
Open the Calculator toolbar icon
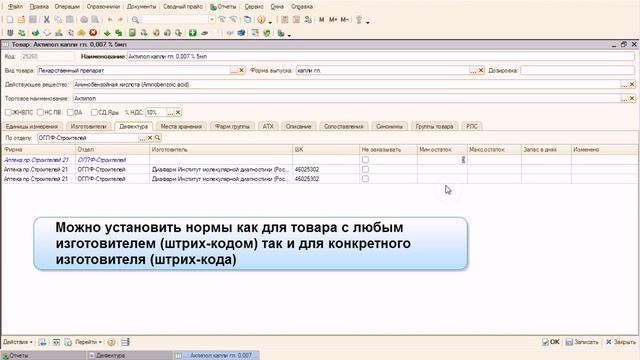[x=285, y=20]
